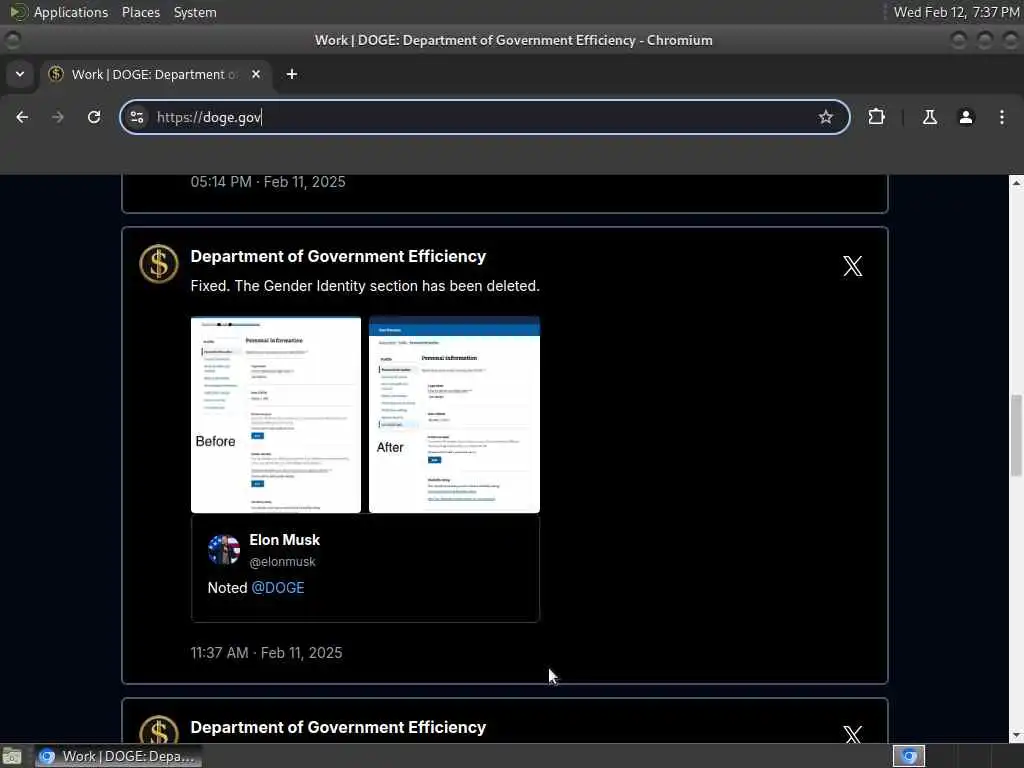Open the Applications menu

click(71, 12)
